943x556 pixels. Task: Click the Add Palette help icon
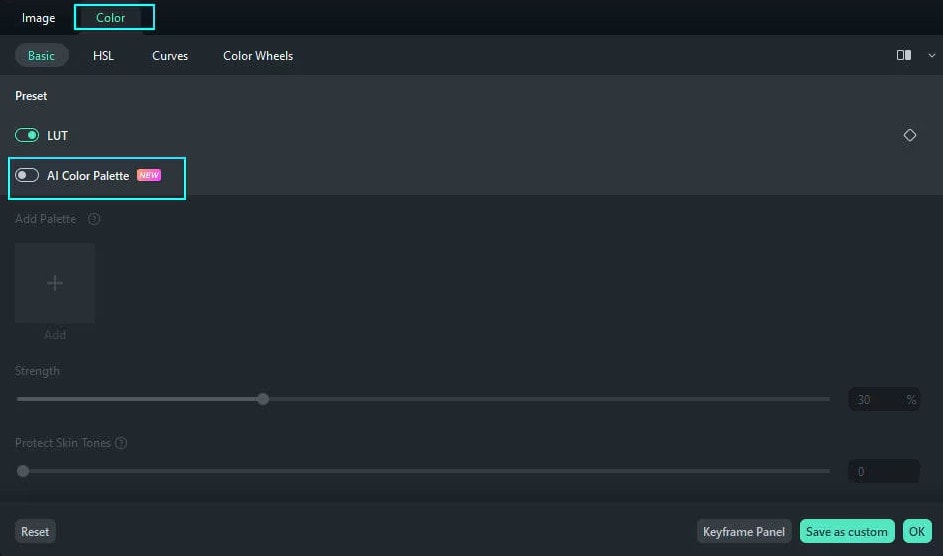[94, 219]
